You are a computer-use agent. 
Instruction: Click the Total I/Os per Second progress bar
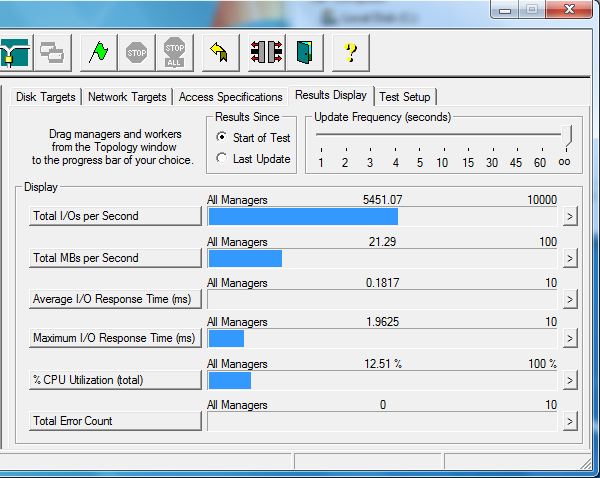click(382, 217)
